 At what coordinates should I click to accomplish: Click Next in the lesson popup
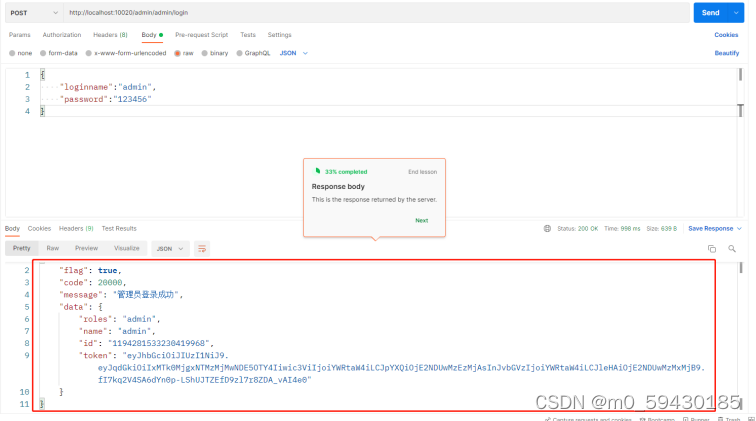tap(421, 220)
